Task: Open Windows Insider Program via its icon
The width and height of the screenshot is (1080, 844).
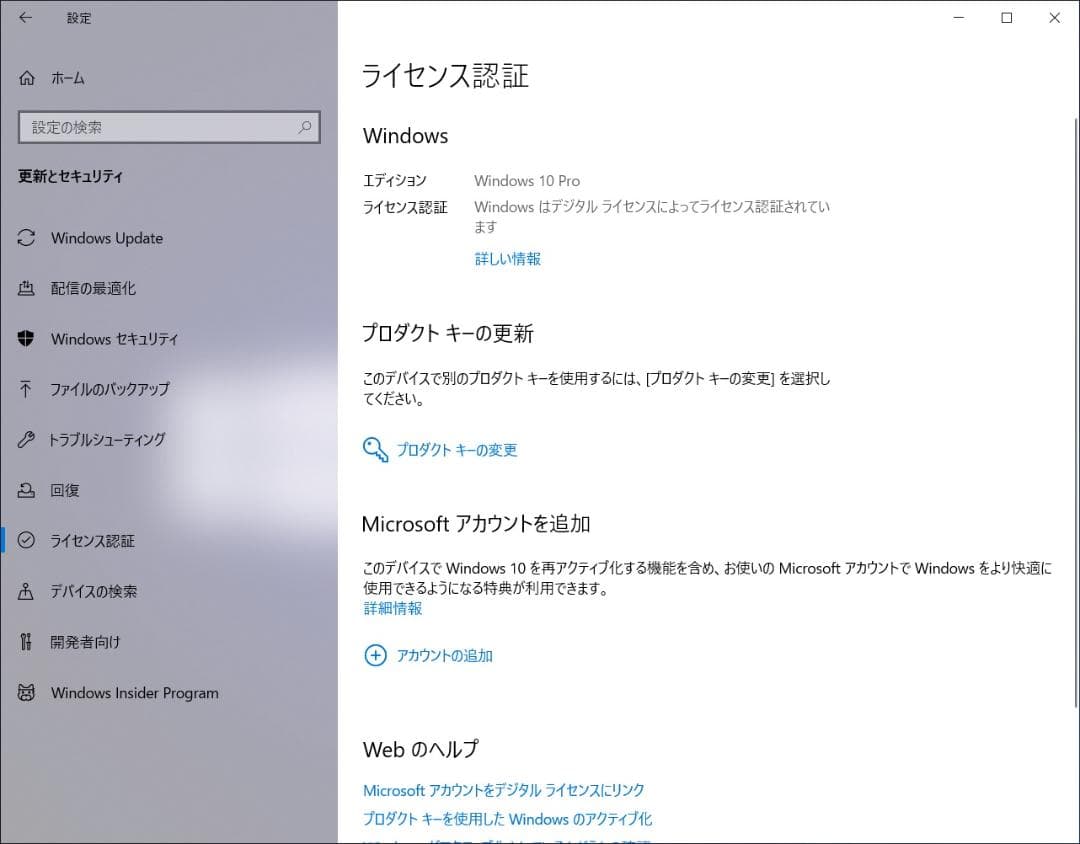Action: pos(26,692)
